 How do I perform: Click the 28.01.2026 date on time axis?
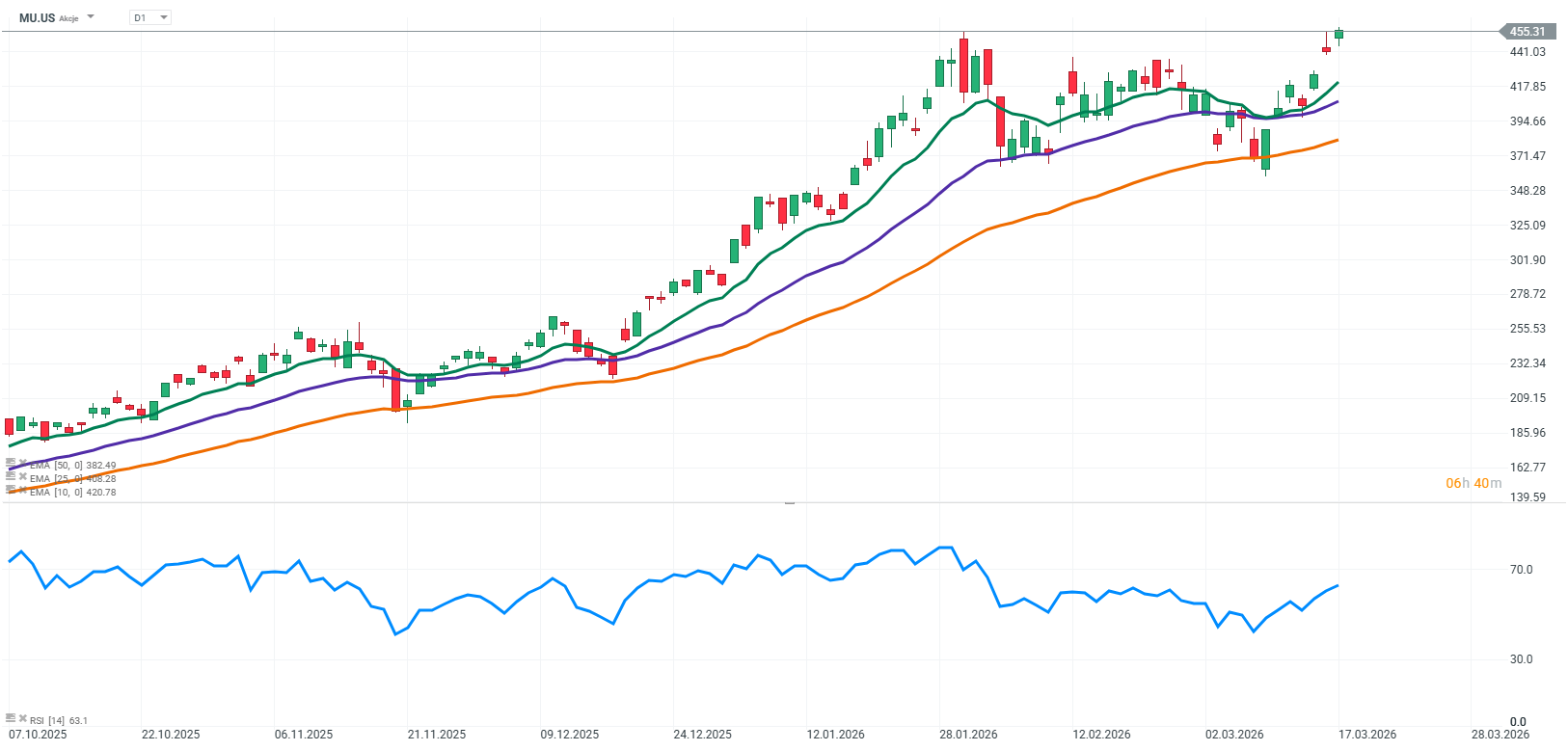[968, 735]
